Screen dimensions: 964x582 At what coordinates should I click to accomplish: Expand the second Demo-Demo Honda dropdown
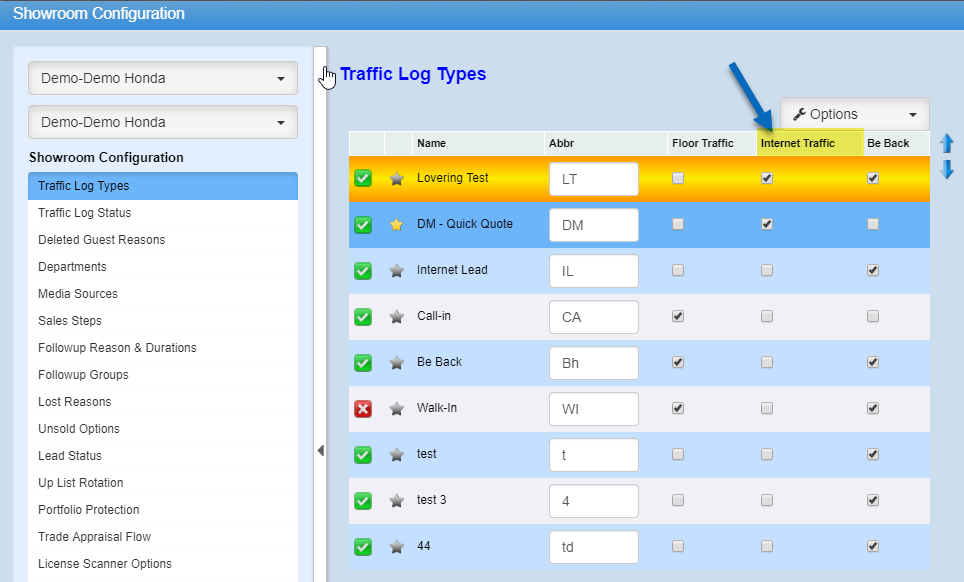pyautogui.click(x=163, y=122)
